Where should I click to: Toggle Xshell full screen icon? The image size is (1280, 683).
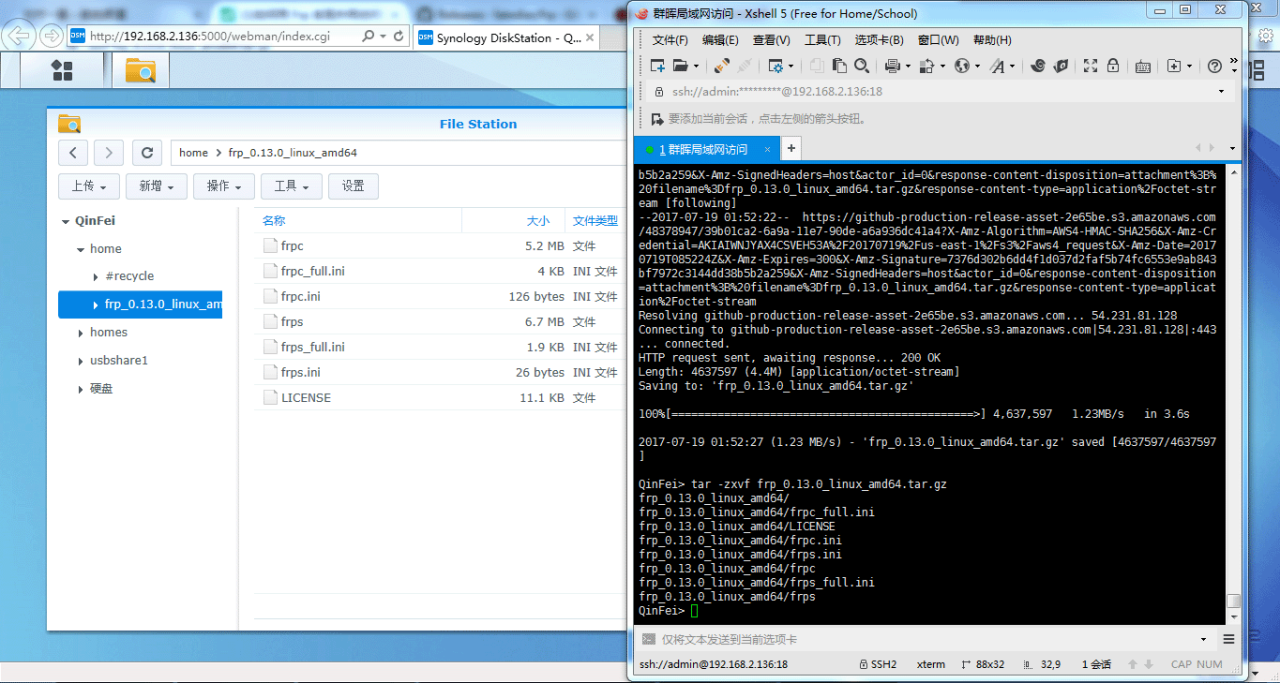[x=1091, y=66]
